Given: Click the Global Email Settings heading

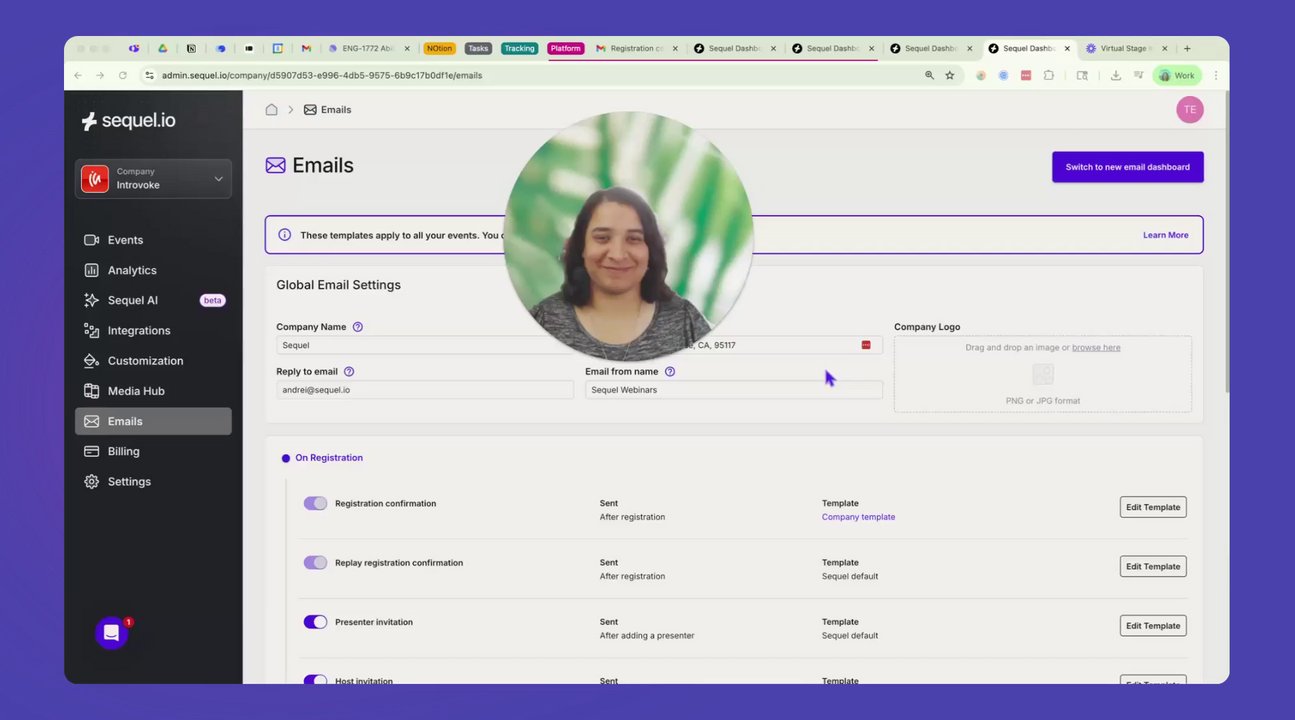Looking at the screenshot, I should [338, 285].
